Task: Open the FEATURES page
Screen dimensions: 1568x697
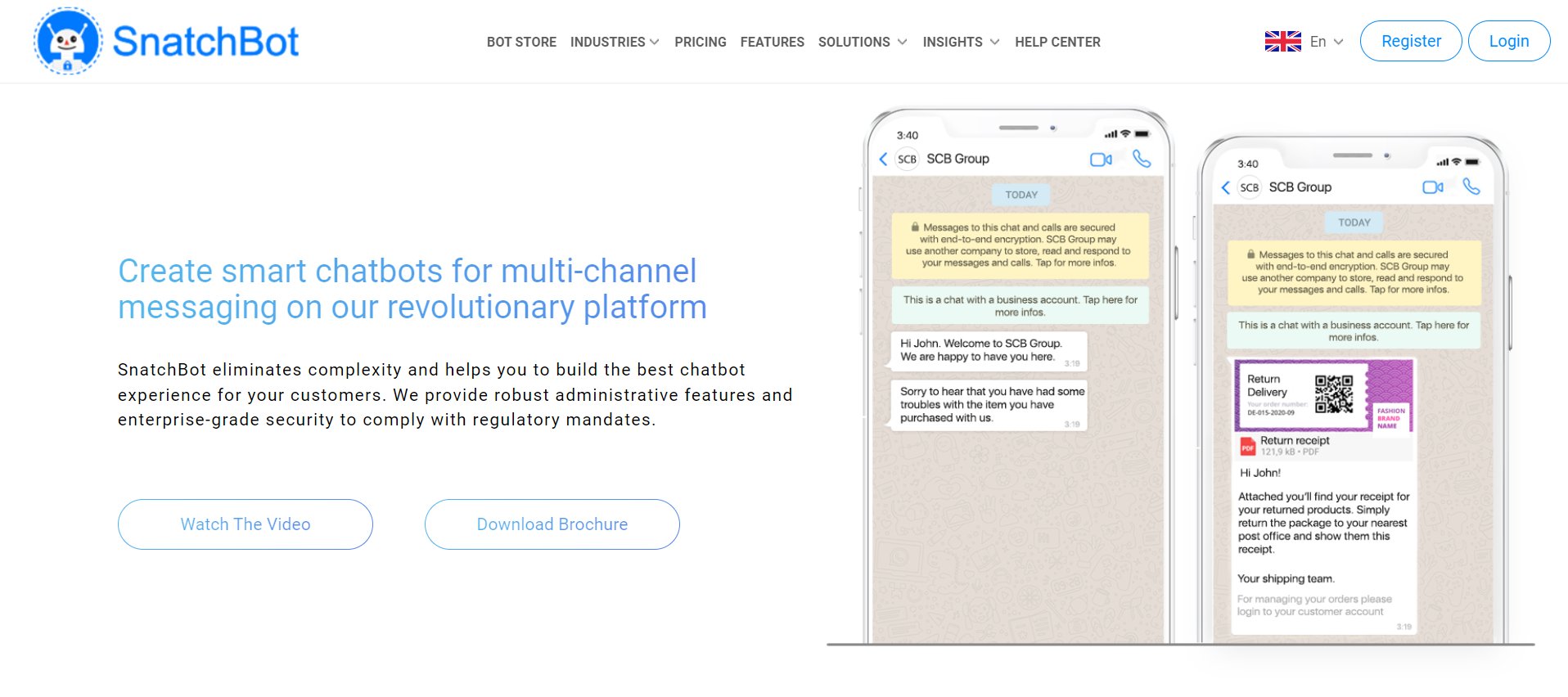Action: coord(772,42)
